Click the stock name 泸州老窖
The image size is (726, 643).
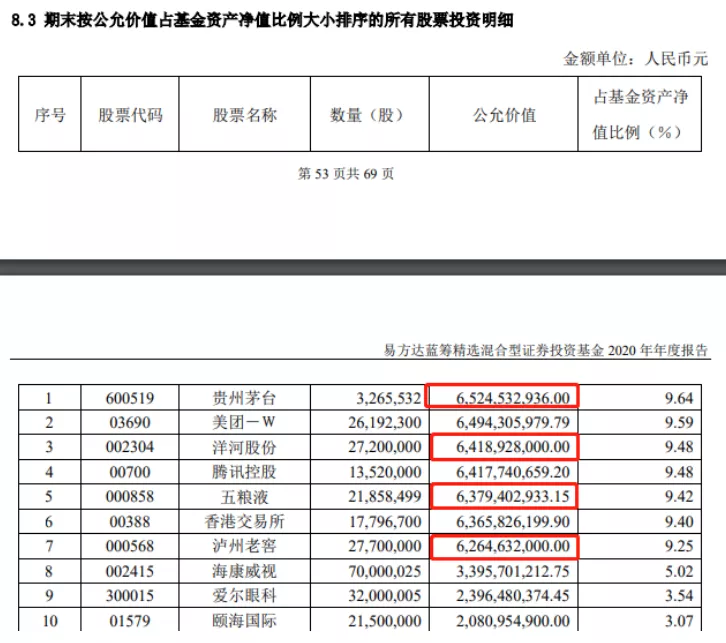(x=244, y=546)
